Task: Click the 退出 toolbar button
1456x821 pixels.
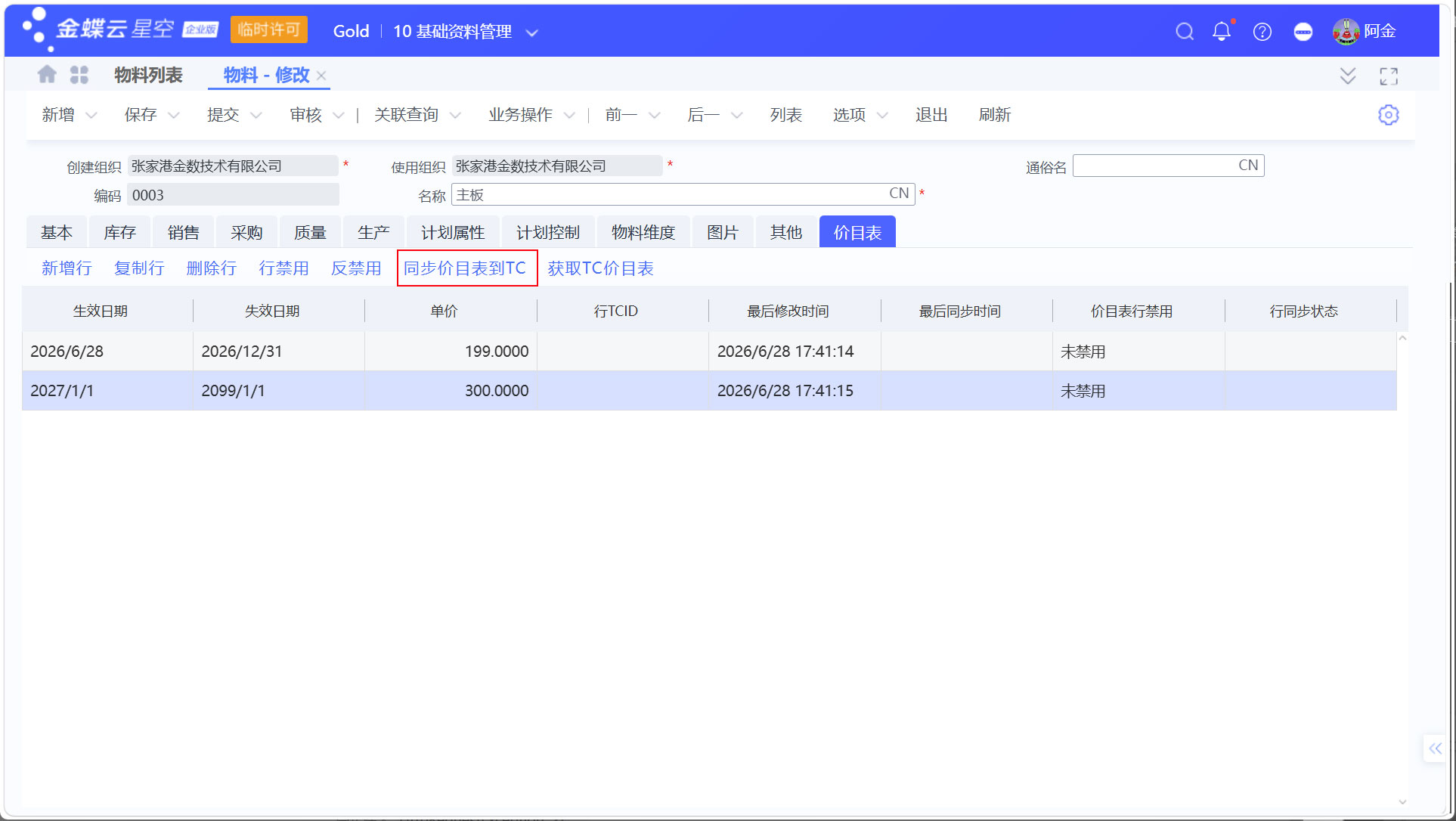Action: click(931, 115)
